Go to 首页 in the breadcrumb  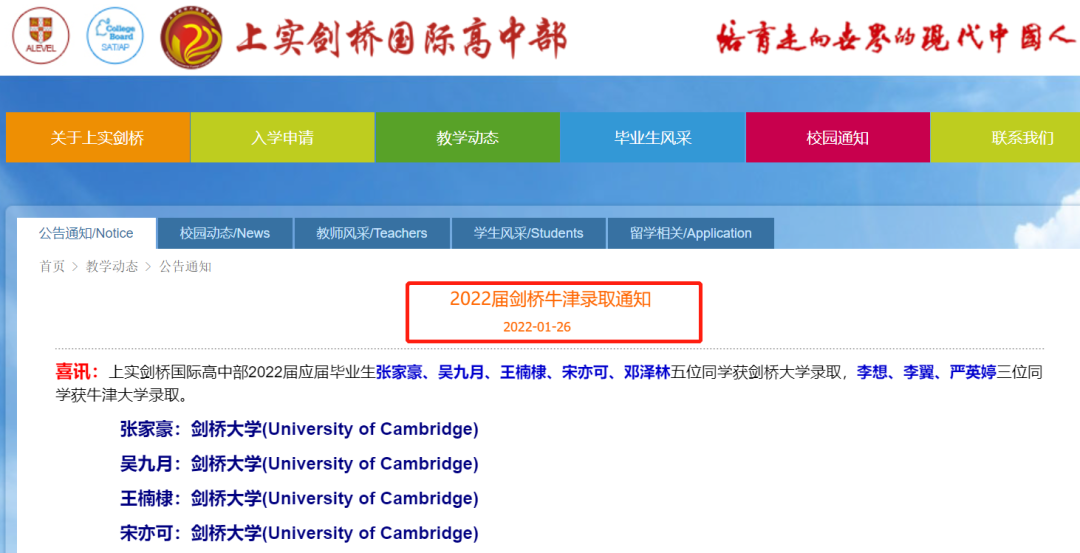[52, 267]
